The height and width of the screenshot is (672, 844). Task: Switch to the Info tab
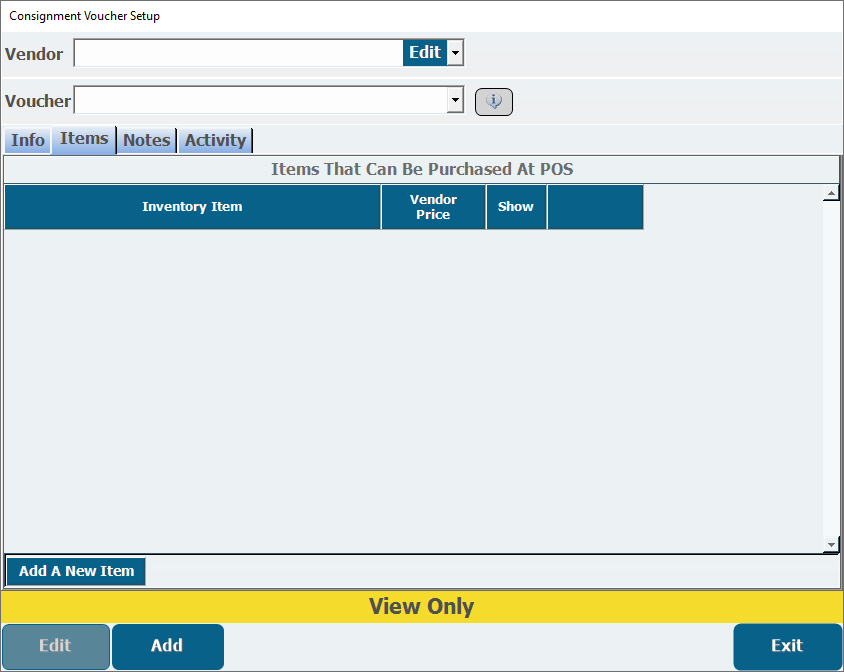tap(27, 140)
